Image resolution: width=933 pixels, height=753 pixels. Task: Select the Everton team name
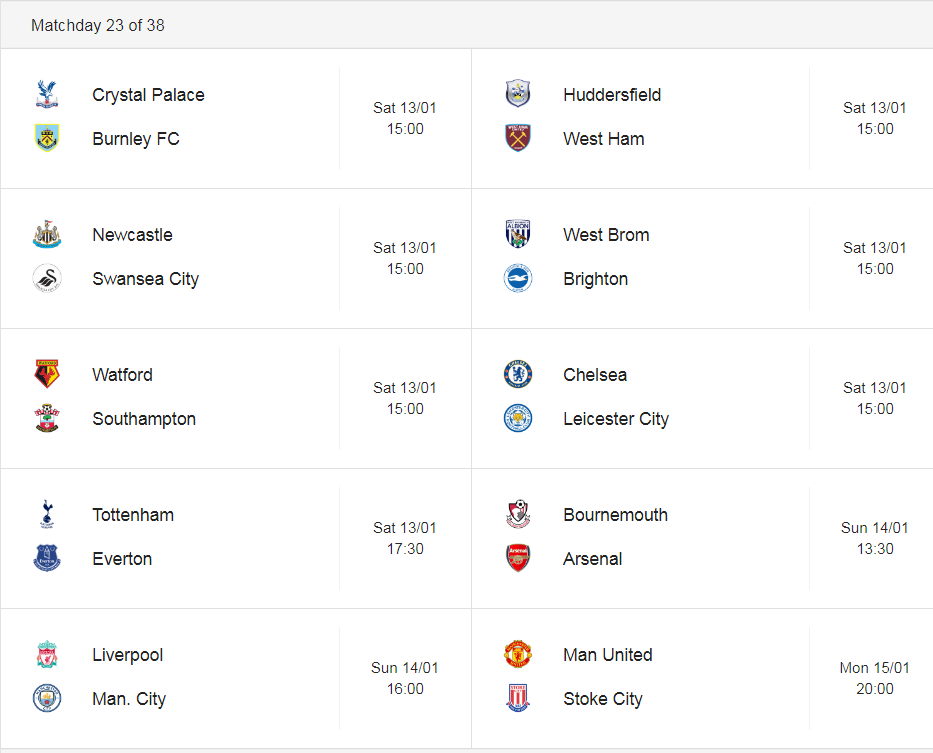(122, 559)
